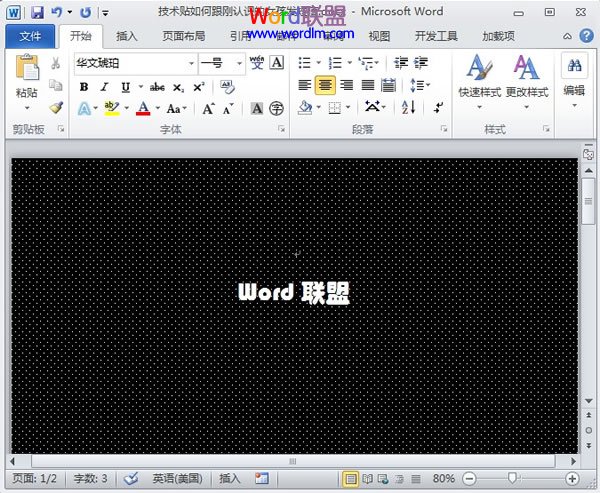Align the text to the right
The image size is (600, 493).
(347, 85)
